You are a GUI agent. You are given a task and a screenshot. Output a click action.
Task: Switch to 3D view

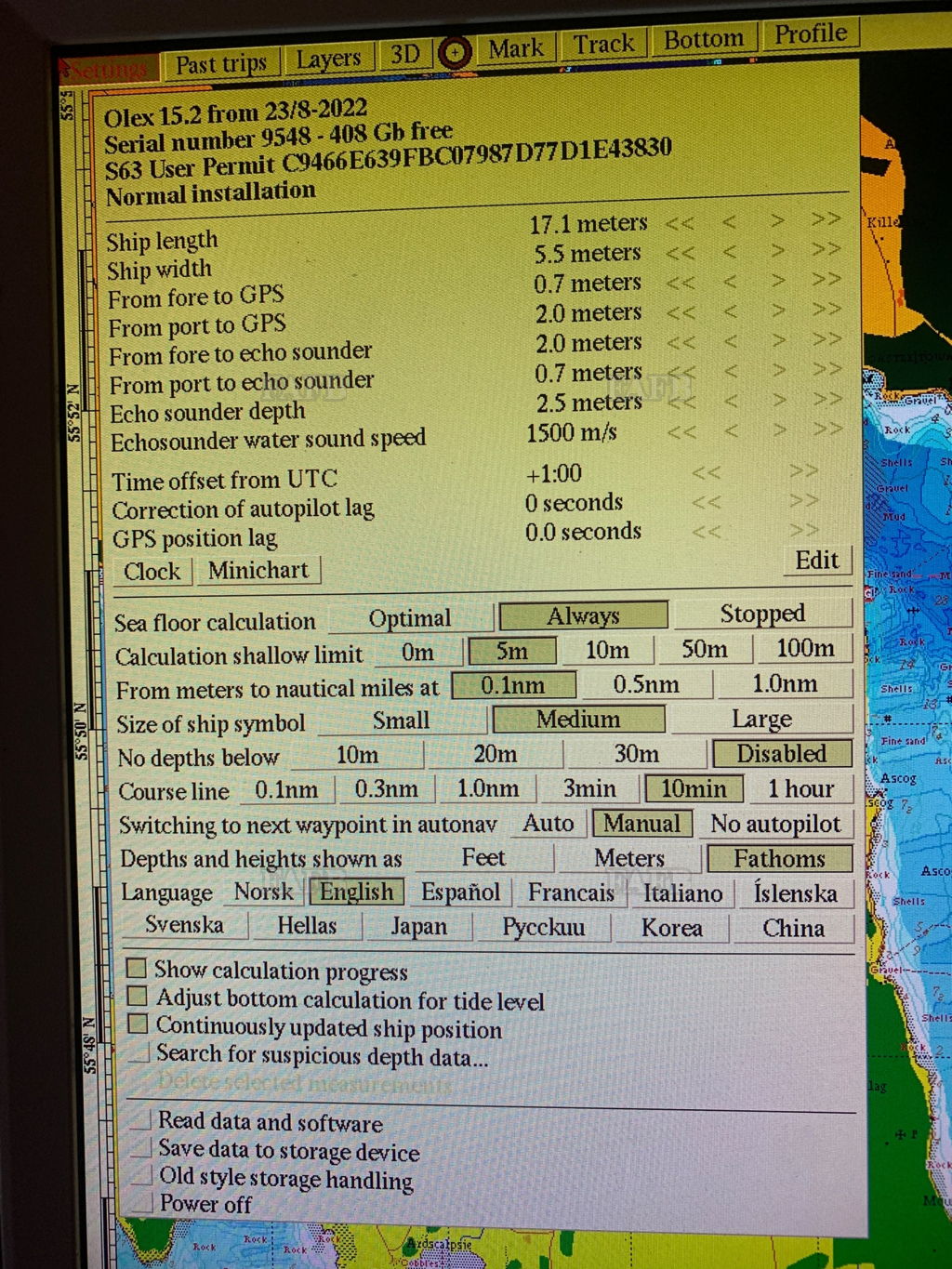click(x=404, y=55)
